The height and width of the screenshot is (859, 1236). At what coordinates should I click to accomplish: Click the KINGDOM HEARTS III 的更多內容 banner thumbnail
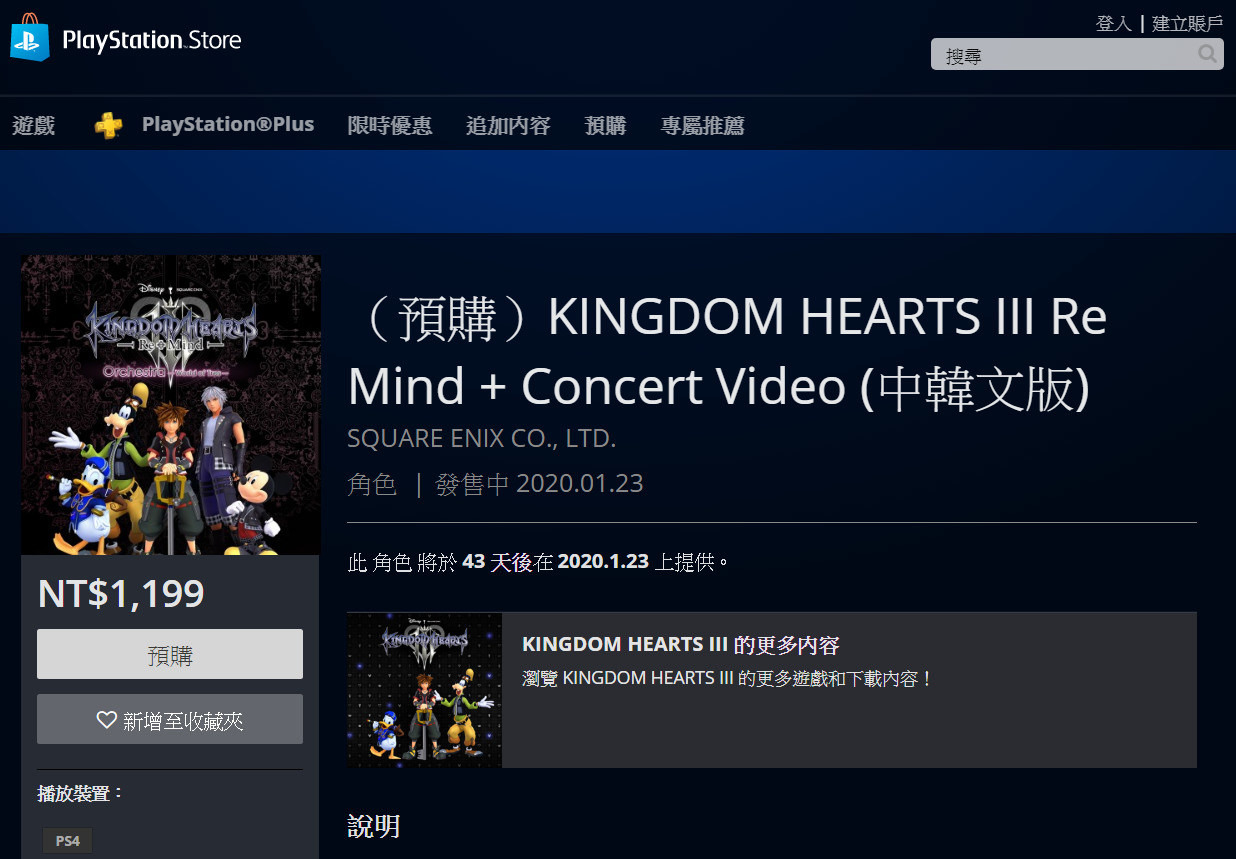[425, 690]
